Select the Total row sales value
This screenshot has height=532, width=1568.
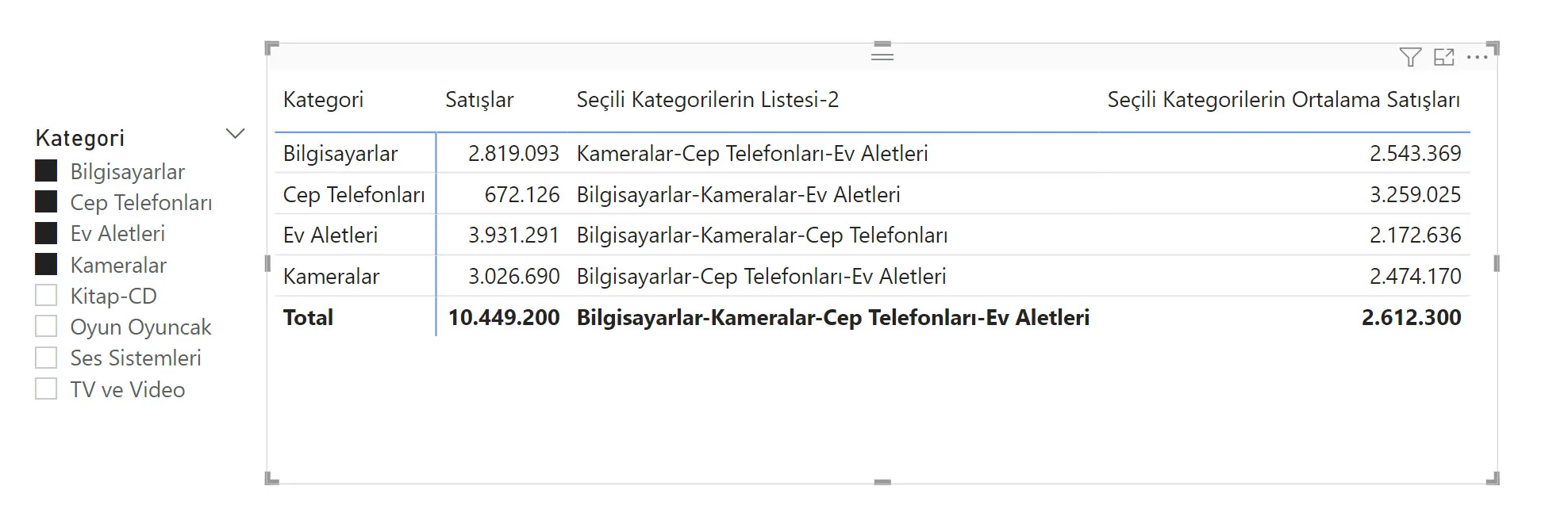pos(504,317)
